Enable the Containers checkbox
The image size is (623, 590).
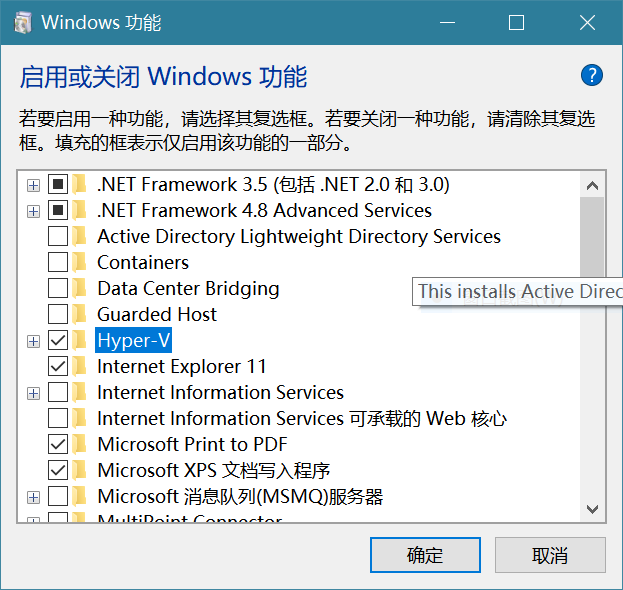[x=58, y=263]
